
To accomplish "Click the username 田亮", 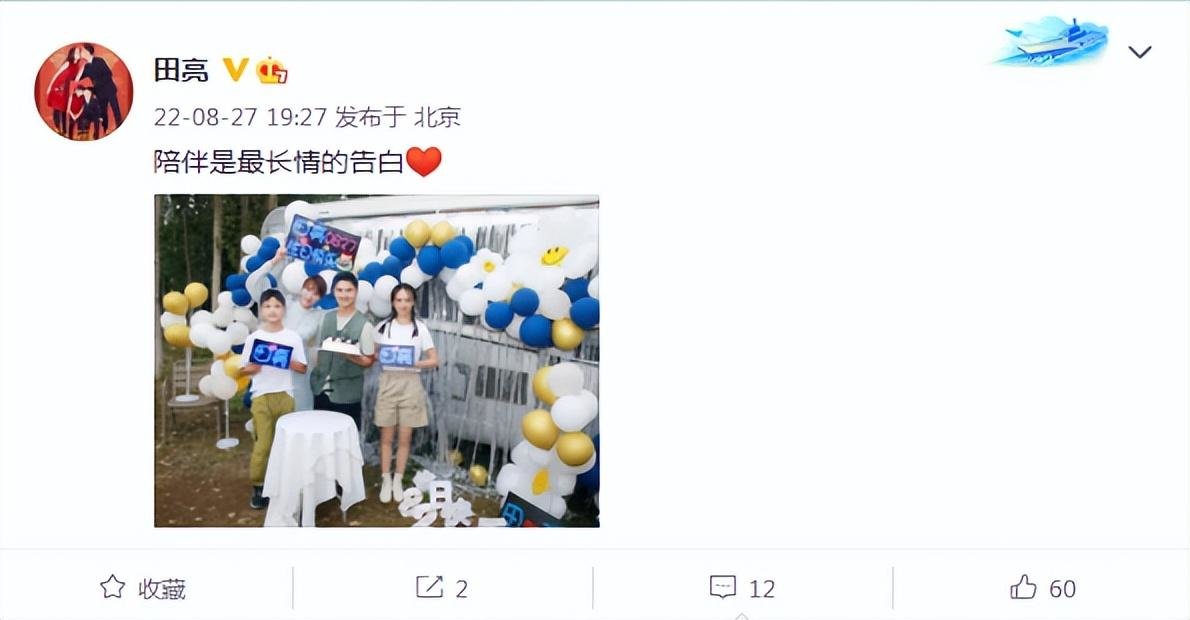I will coord(181,71).
